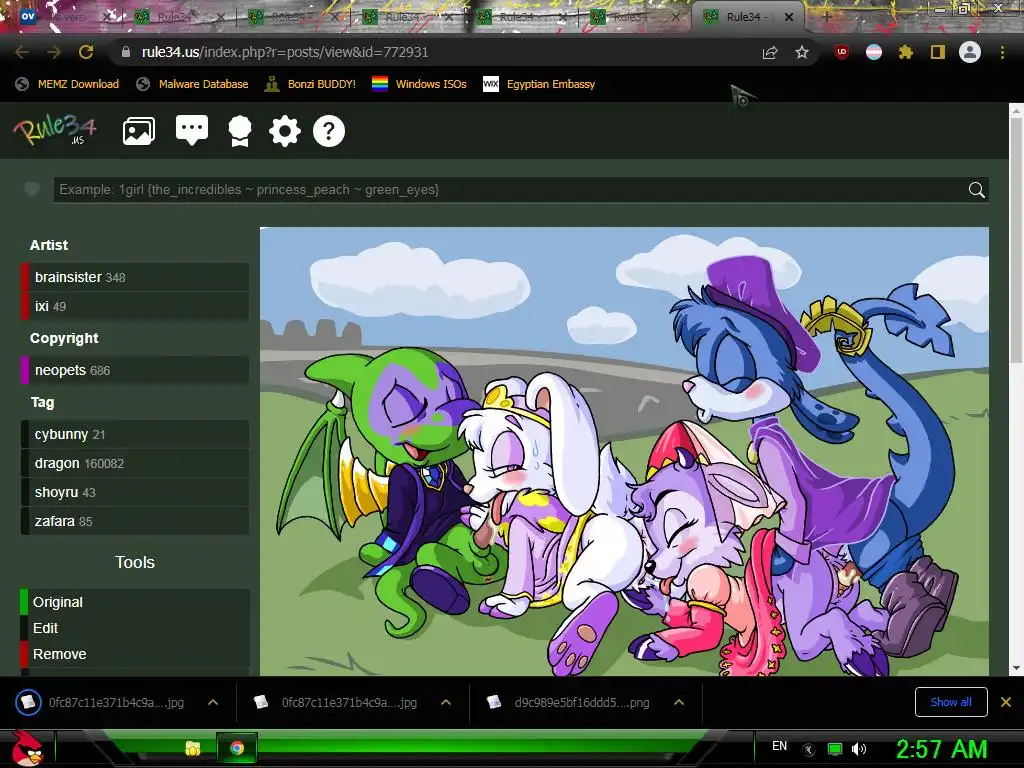Open the uBlock Origin extension icon
Viewport: 1024px width, 768px height.
click(x=842, y=52)
